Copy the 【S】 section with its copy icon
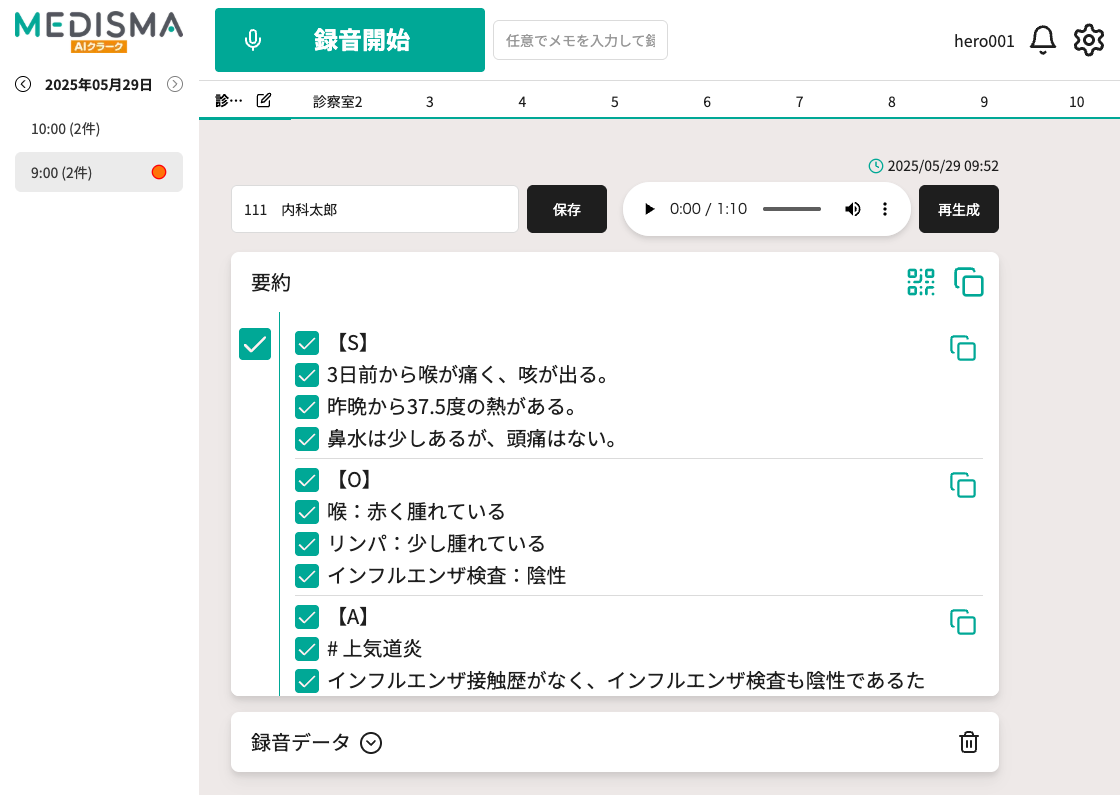Image resolution: width=1120 pixels, height=795 pixels. (963, 349)
